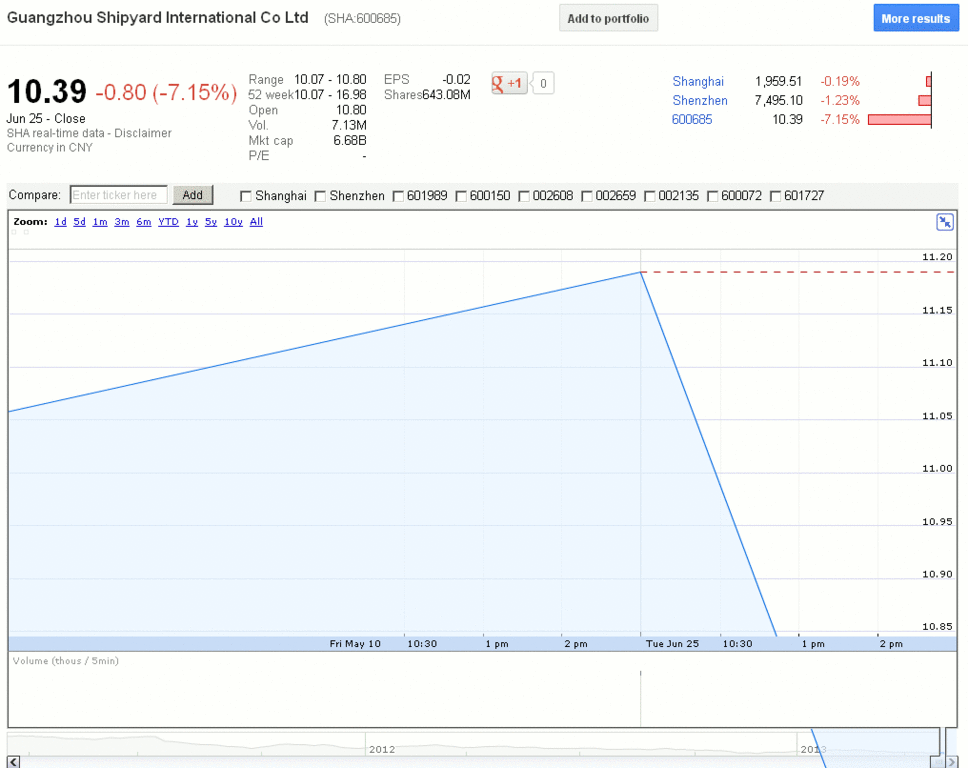
Task: Show All history in chart zoom
Action: pos(256,222)
